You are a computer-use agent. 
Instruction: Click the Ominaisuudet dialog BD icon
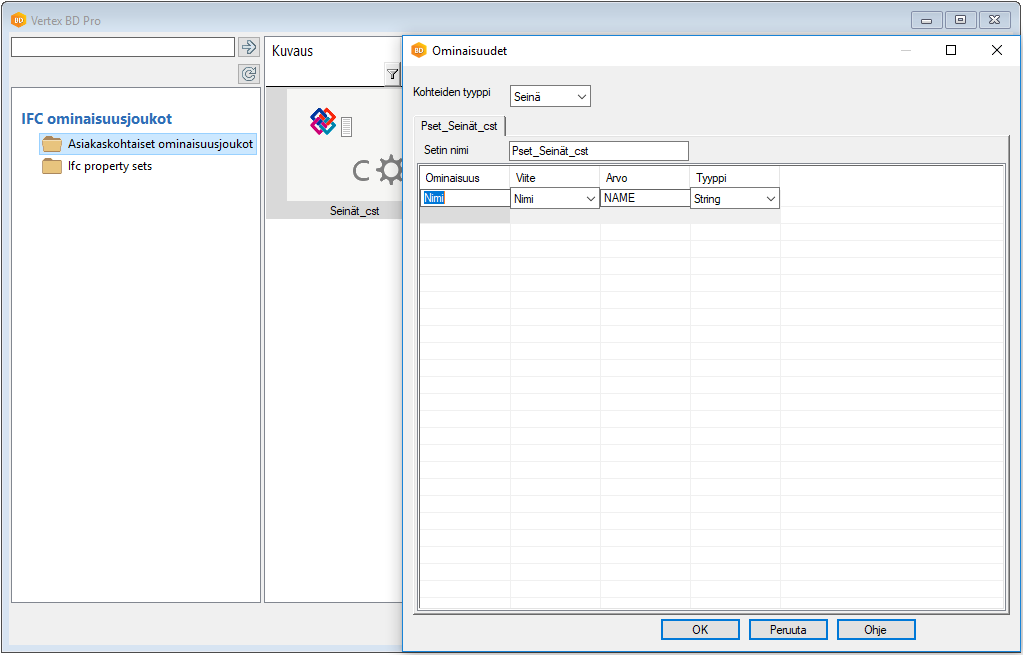coord(419,50)
